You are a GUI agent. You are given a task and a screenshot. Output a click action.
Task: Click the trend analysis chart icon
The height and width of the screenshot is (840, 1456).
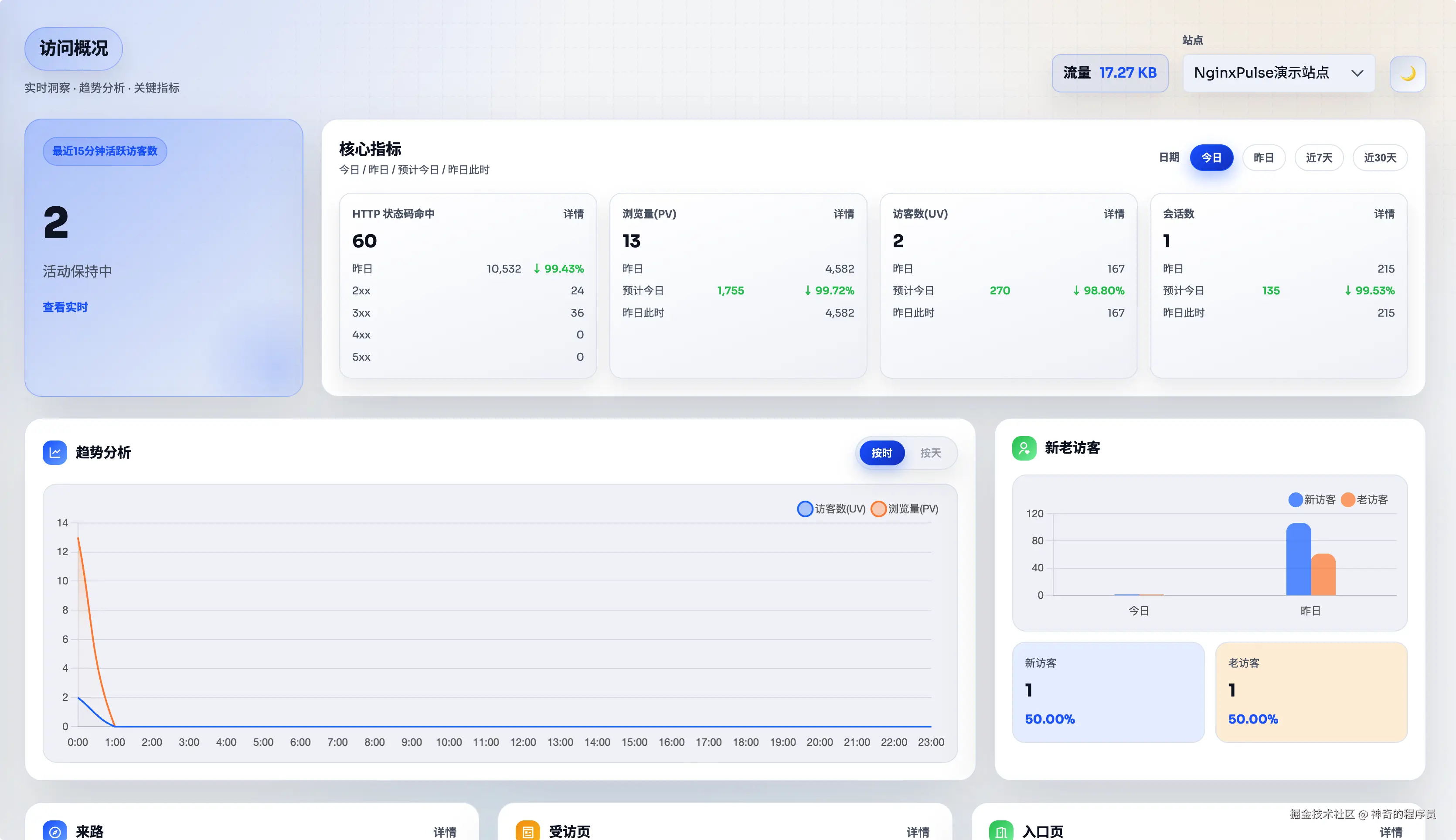click(x=55, y=452)
